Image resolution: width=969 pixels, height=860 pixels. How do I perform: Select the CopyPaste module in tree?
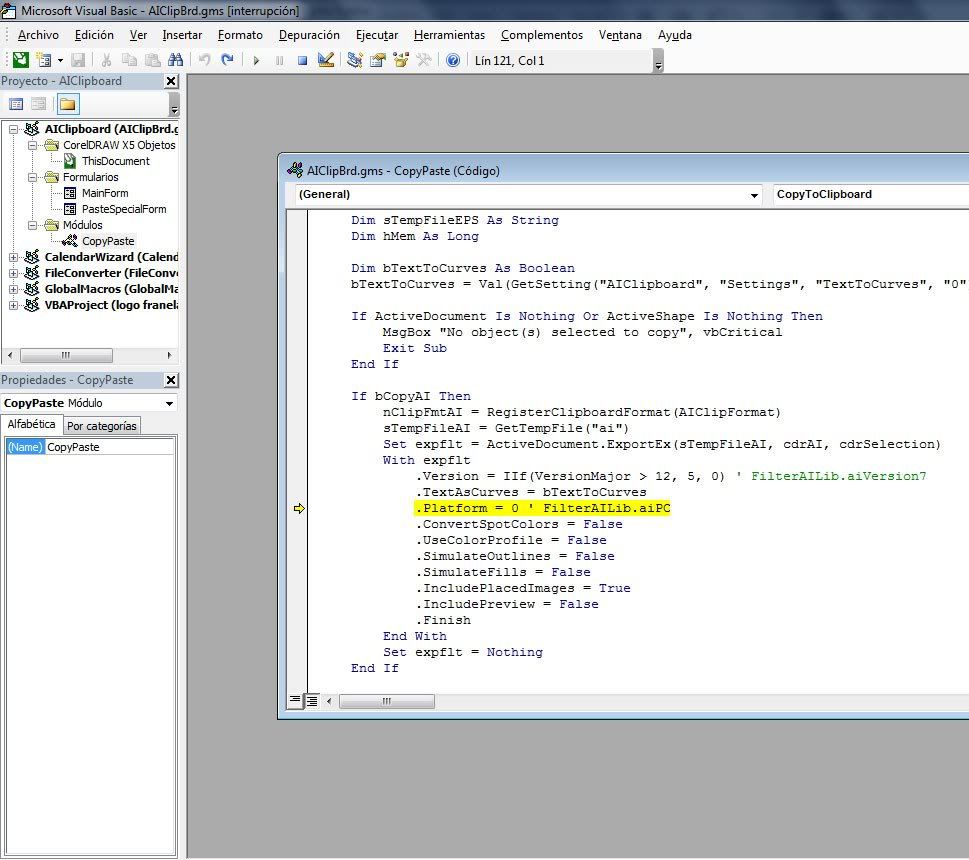[x=108, y=242]
